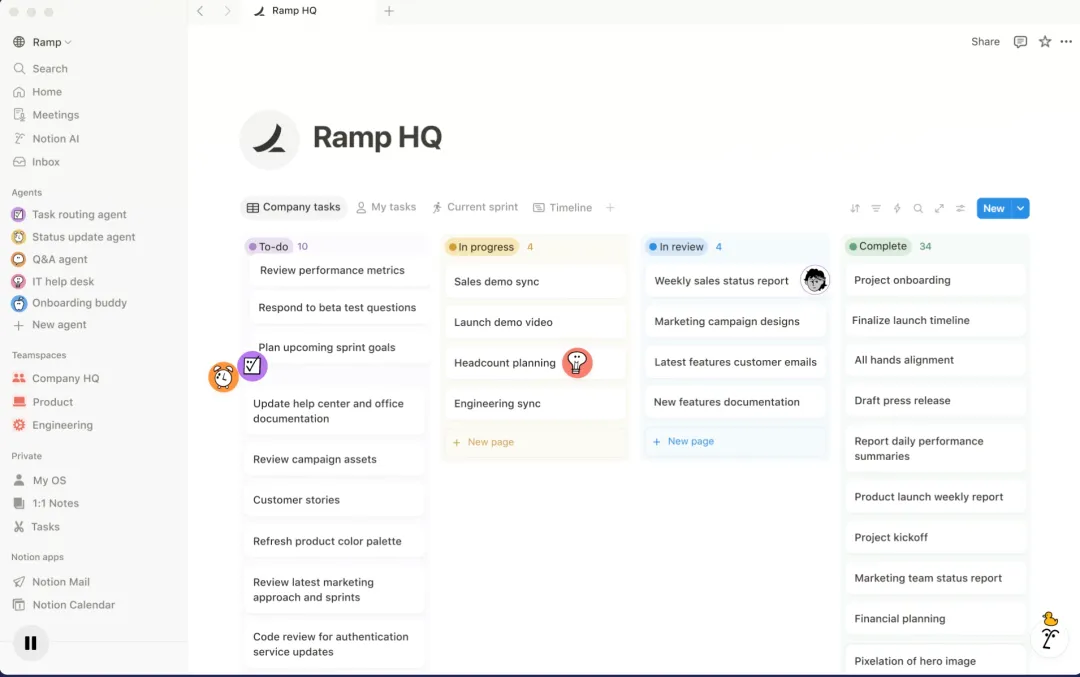Open page comments icon
The image size is (1080, 677).
1020,42
